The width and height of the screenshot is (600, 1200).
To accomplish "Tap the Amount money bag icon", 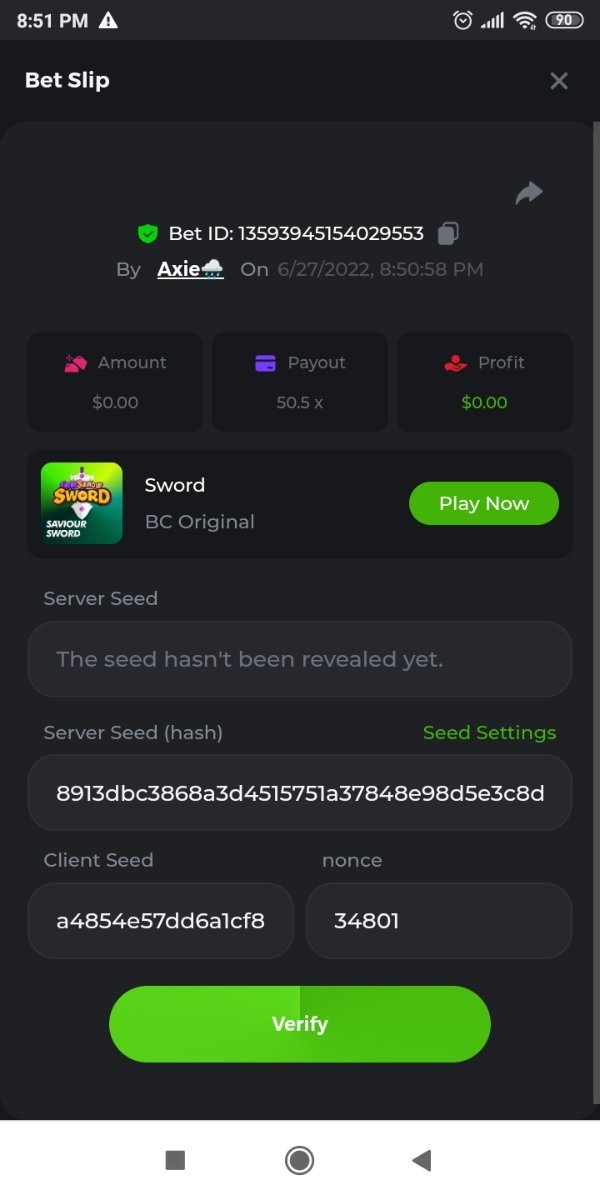I will coord(76,363).
